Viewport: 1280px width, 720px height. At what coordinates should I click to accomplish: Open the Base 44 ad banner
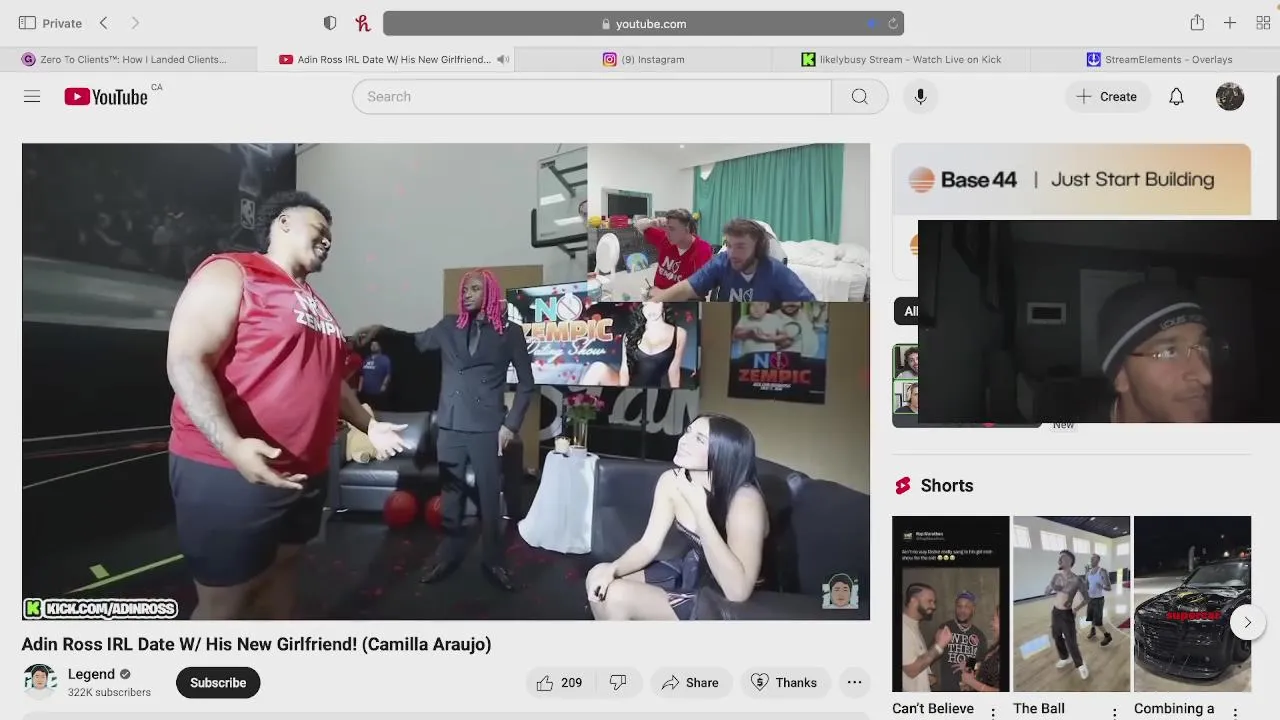[1071, 179]
